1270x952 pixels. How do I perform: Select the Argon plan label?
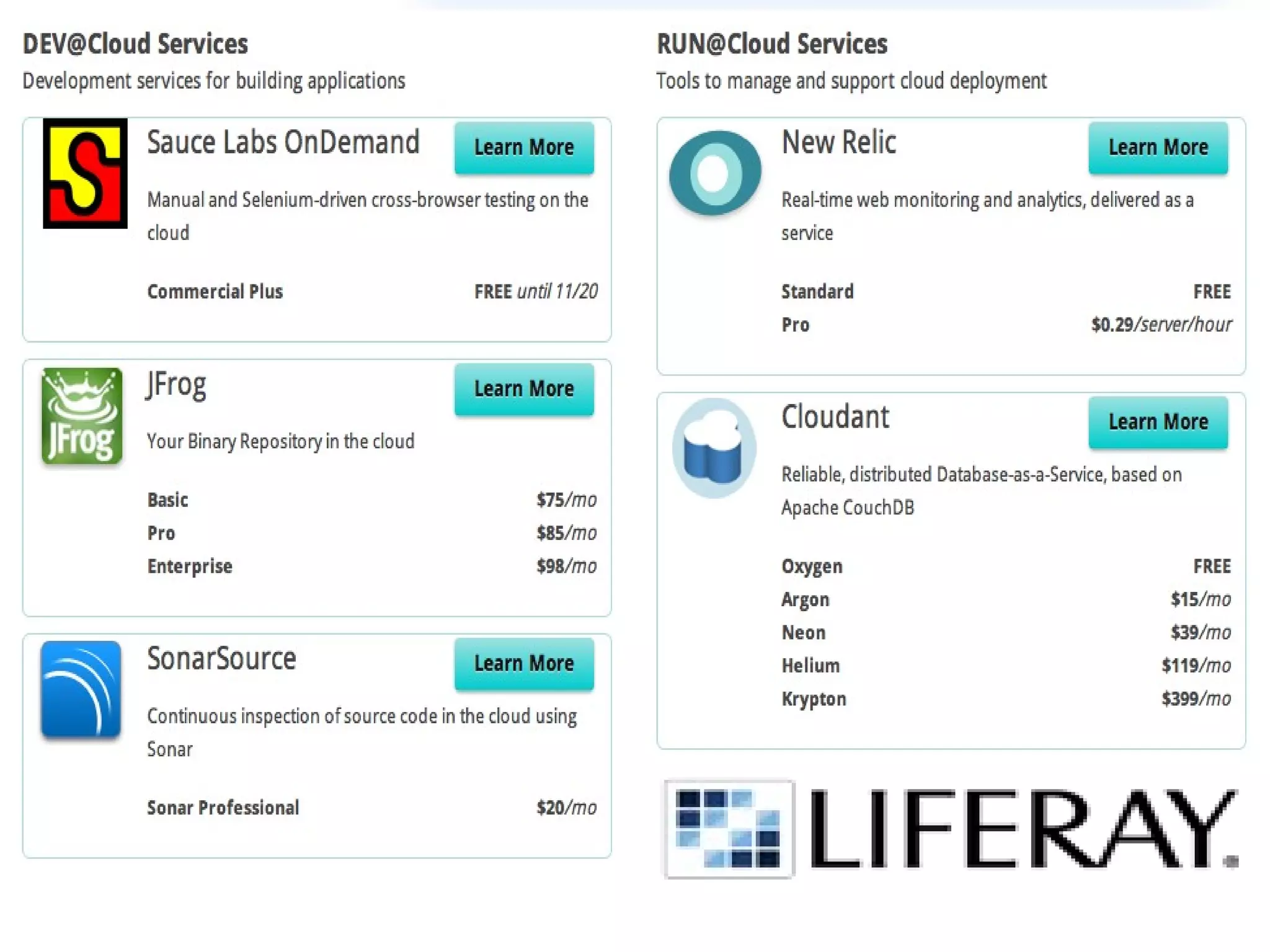tap(805, 600)
